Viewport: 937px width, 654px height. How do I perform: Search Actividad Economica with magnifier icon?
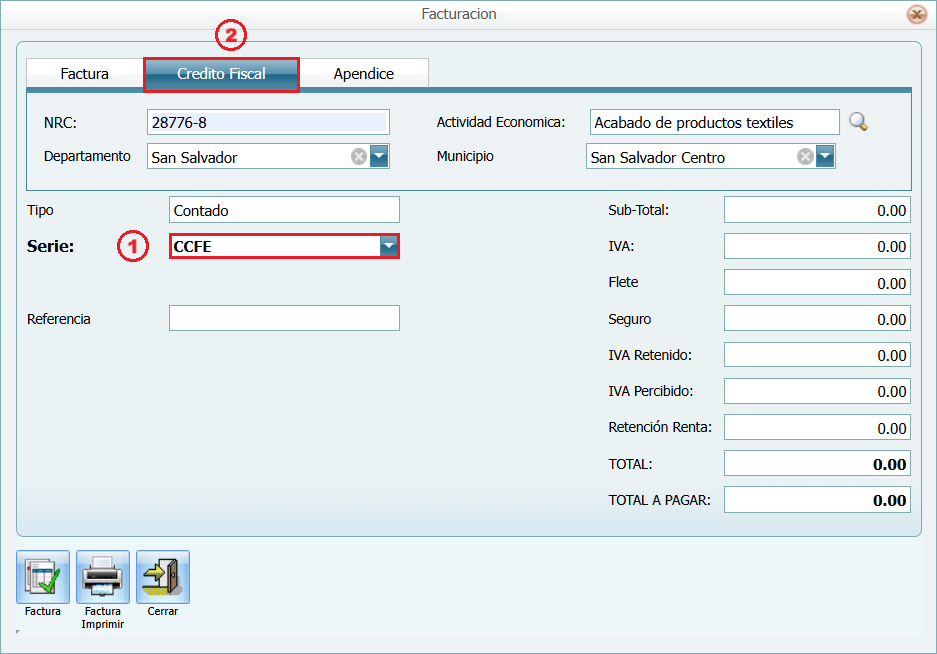[x=858, y=122]
